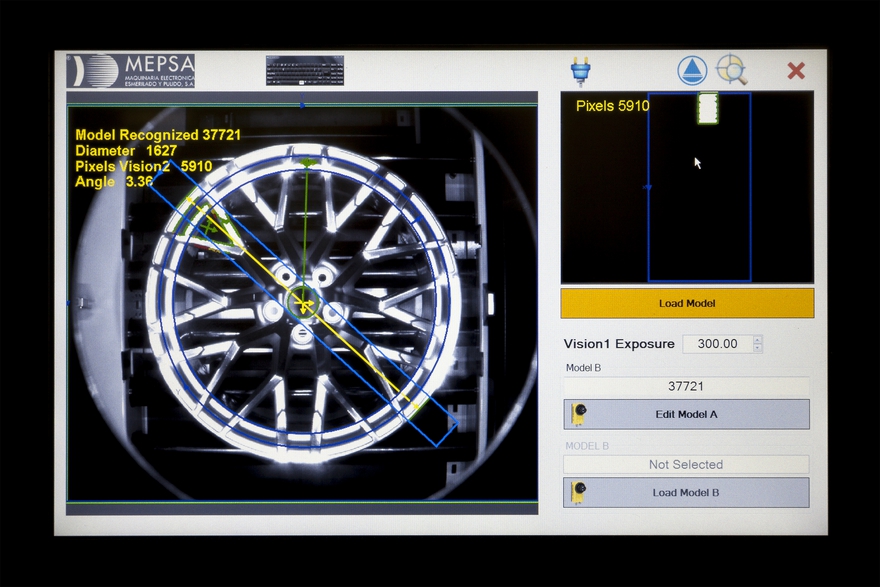The image size is (880, 587).
Task: Click the white tooth shape in Vision2 preview
Action: tap(708, 108)
